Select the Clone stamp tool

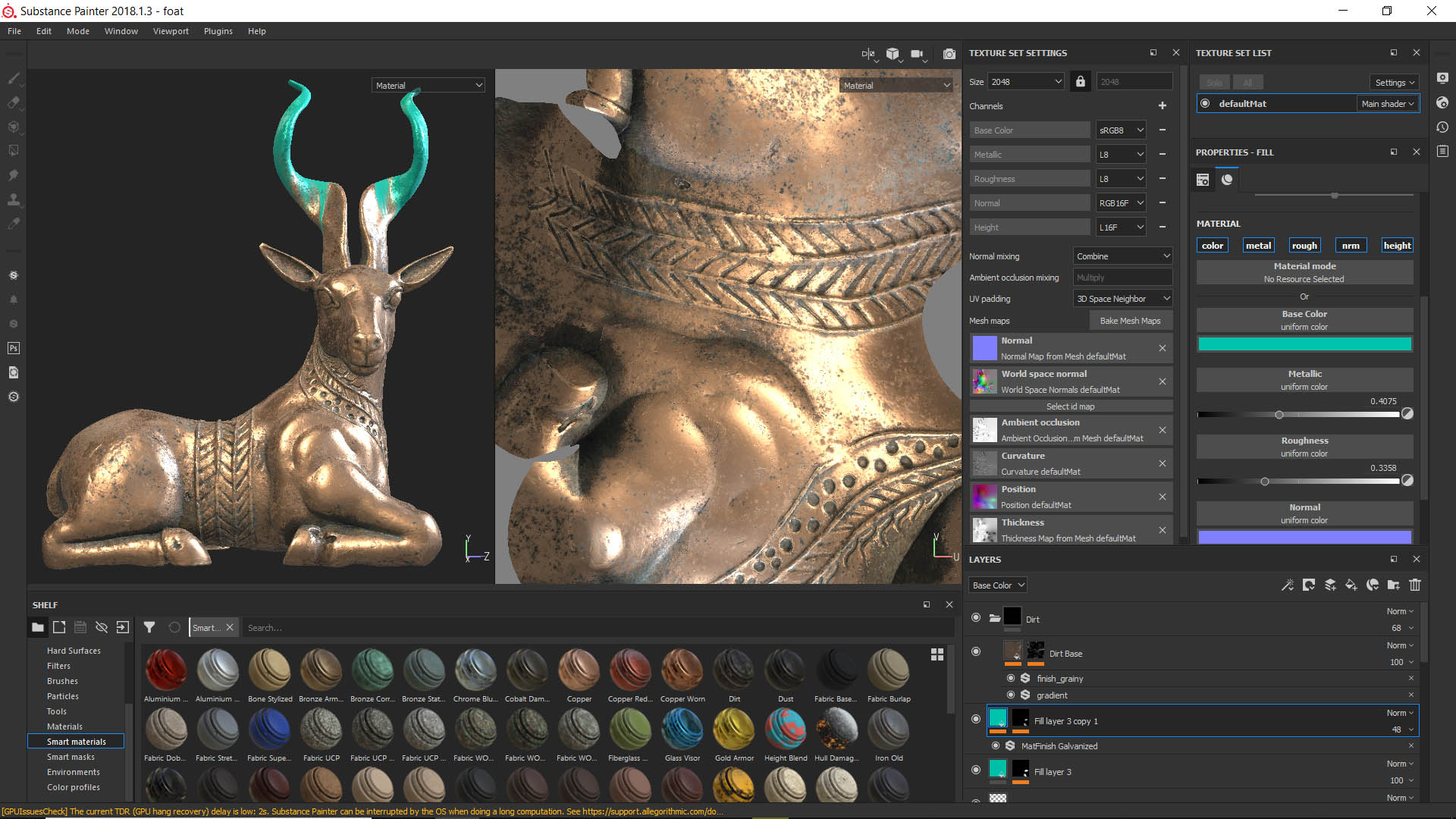point(14,199)
